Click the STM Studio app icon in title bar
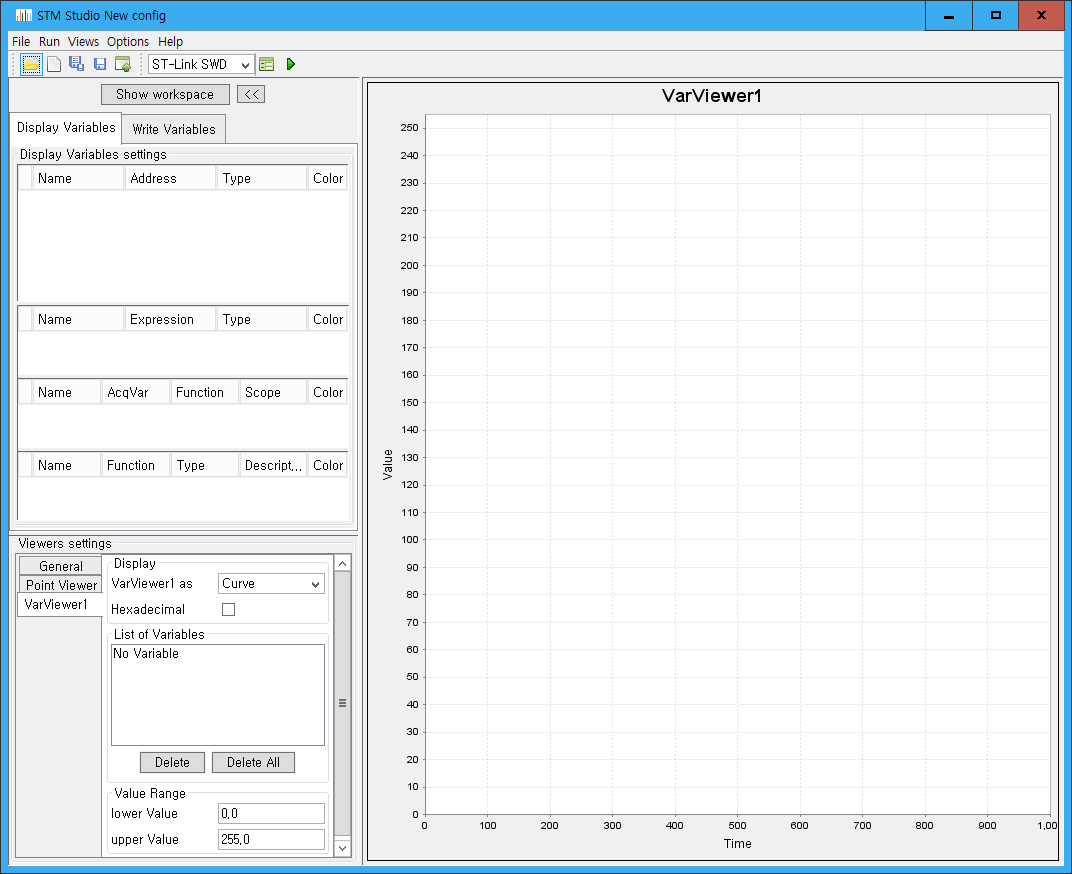1072x874 pixels. (x=24, y=15)
